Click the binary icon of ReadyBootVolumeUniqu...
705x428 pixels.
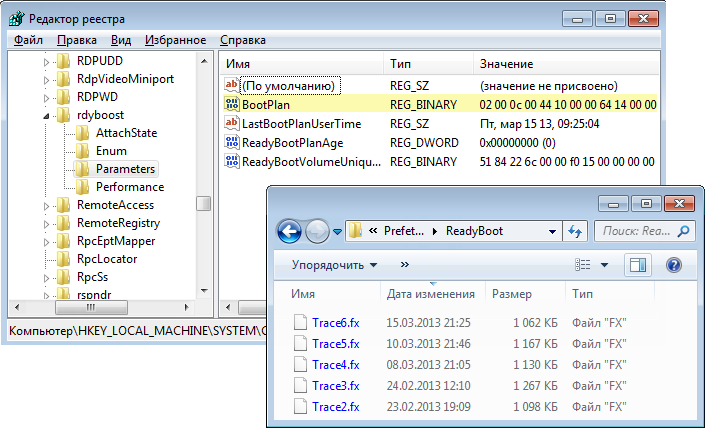(232, 161)
